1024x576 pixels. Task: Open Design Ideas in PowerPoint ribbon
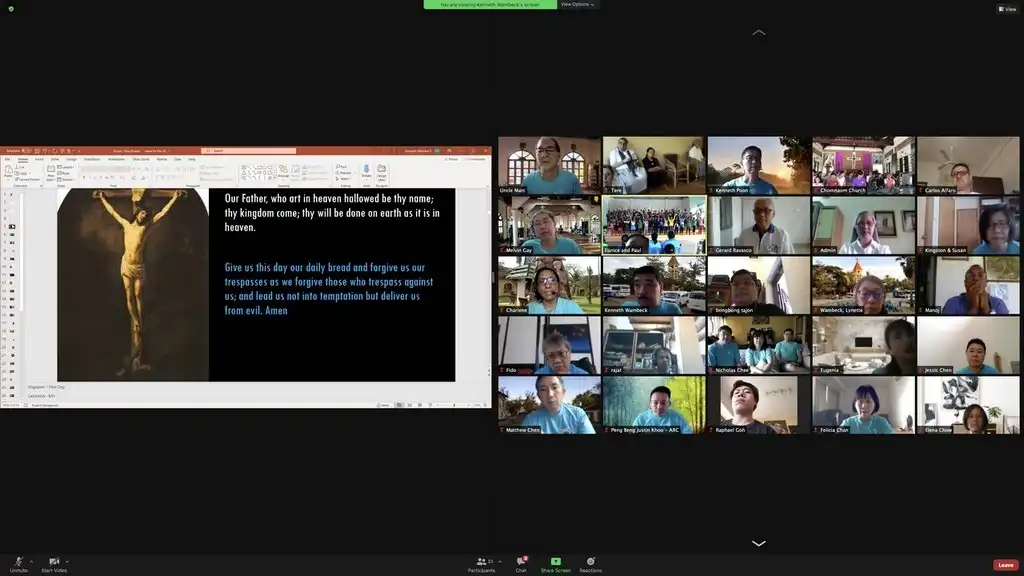click(381, 172)
